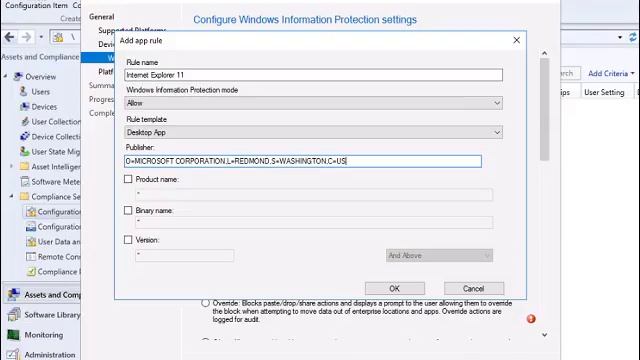Screen dimensions: 640x360
Task: Open Monitoring workspace icon
Action: point(13,335)
